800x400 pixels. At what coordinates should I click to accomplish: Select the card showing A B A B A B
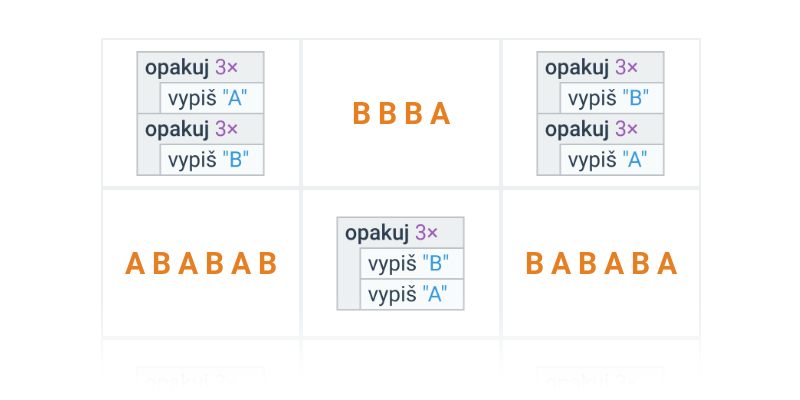(x=201, y=263)
